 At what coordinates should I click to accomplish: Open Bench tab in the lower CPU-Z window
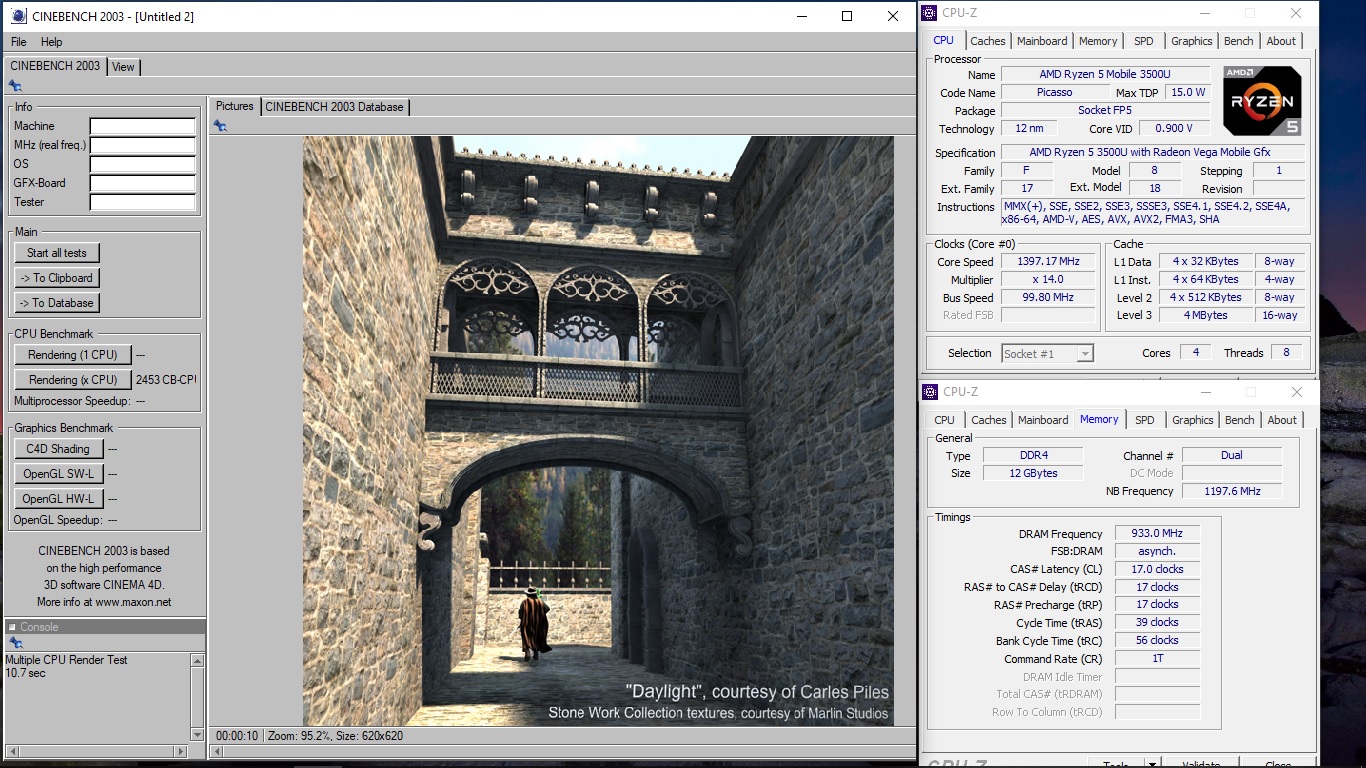pos(1240,420)
